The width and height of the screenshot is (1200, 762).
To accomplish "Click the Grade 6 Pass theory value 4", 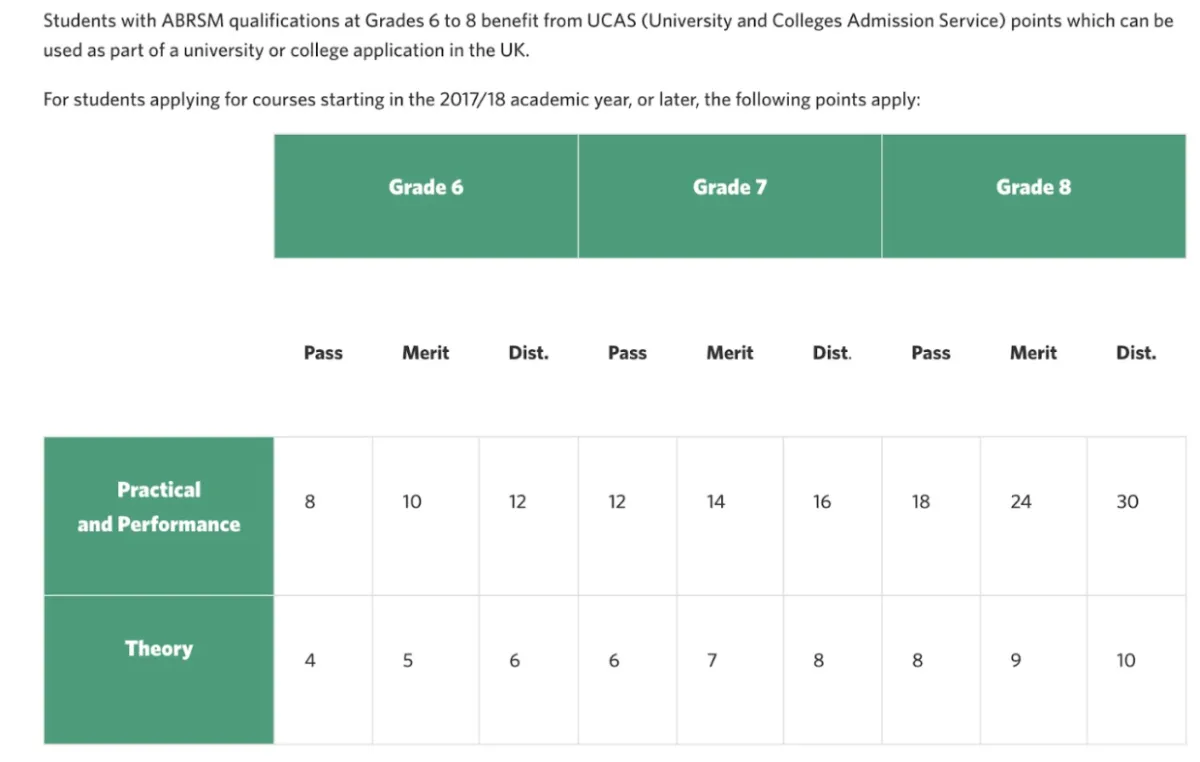I will click(x=310, y=660).
